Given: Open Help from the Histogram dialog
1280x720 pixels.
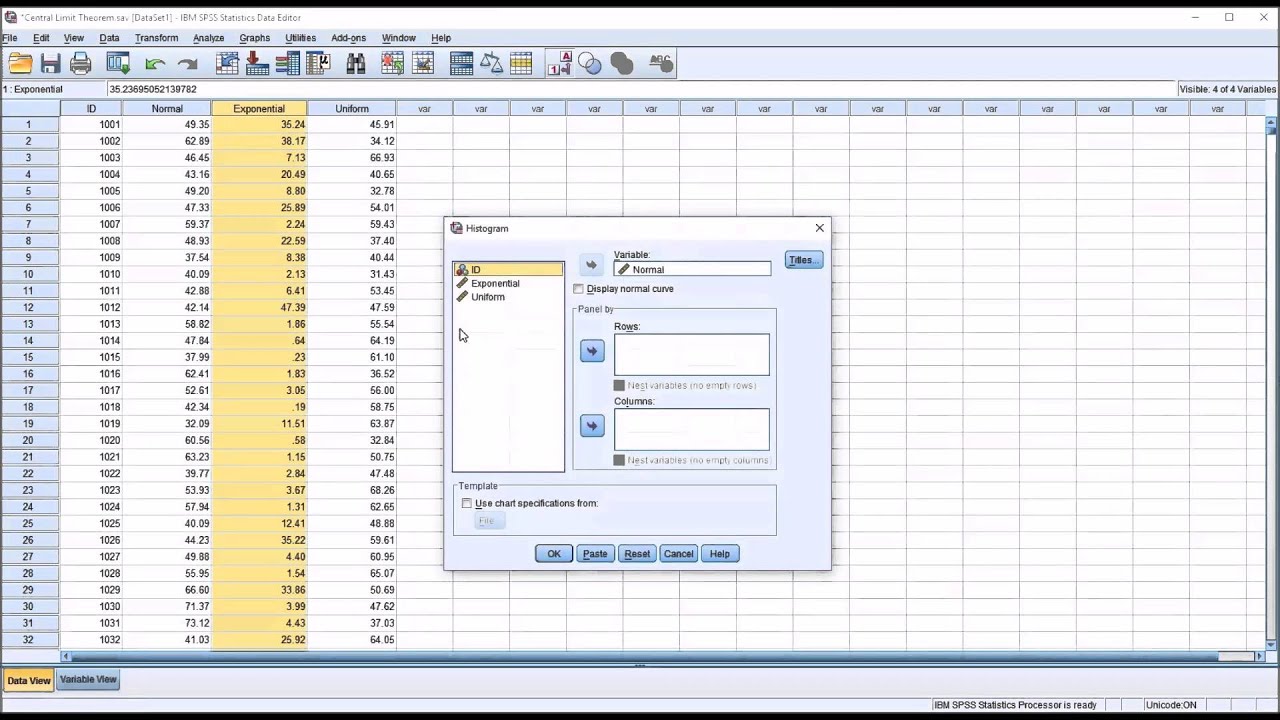Looking at the screenshot, I should point(720,554).
